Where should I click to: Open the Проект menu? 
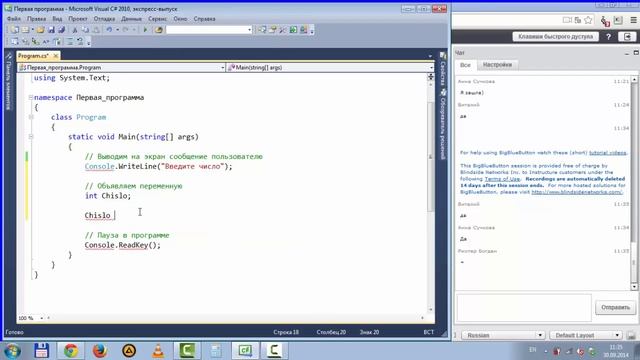pos(78,19)
